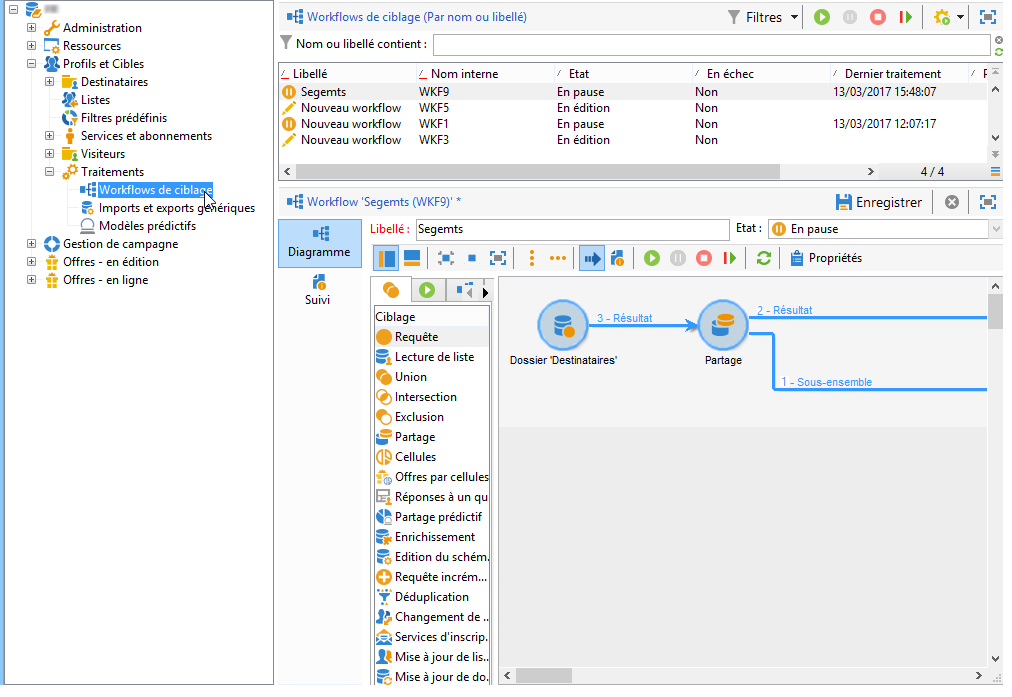Open the gear actions dropdown arrow
This screenshot has height=697, width=1012.
(960, 17)
